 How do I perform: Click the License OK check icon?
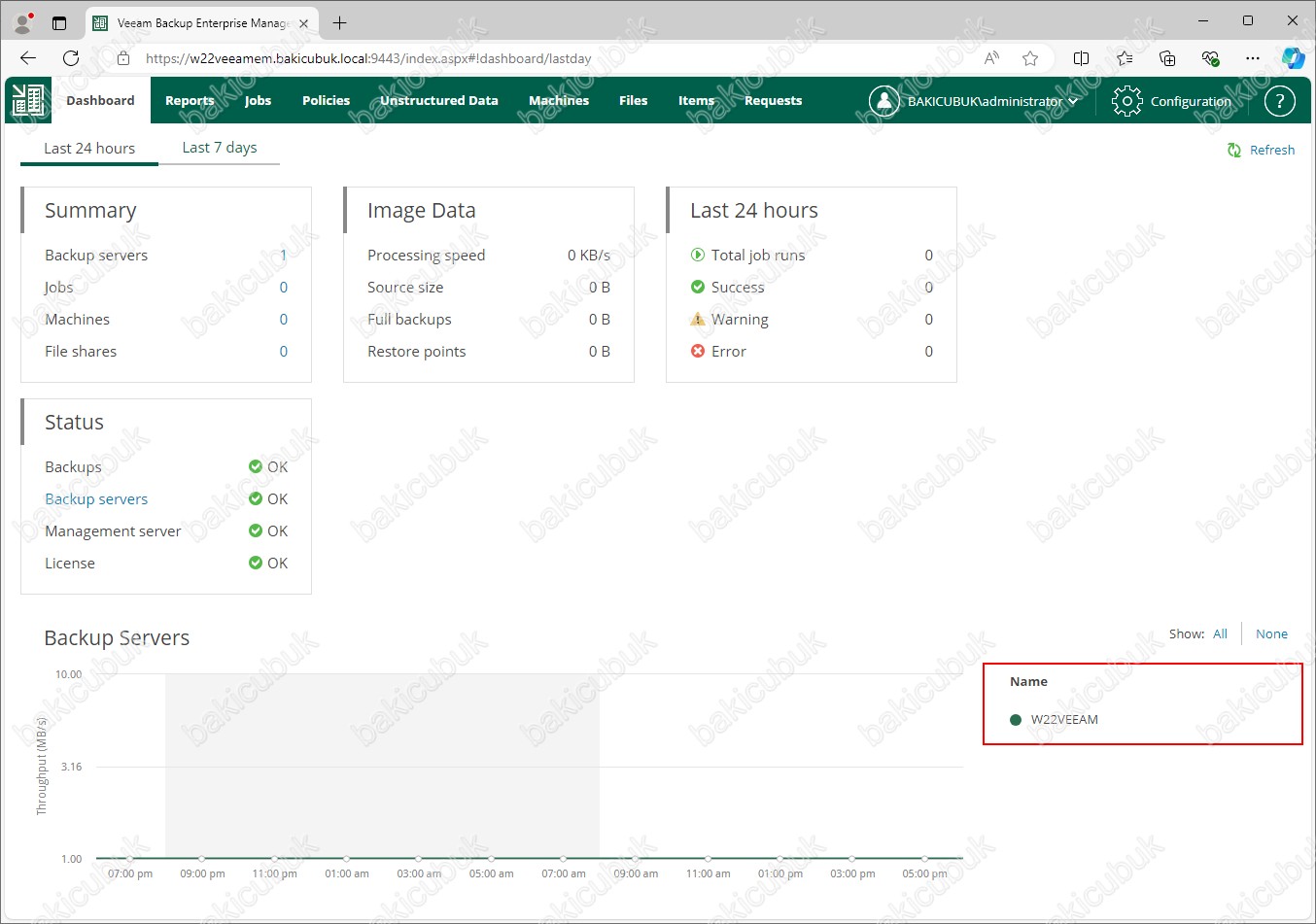tap(256, 563)
